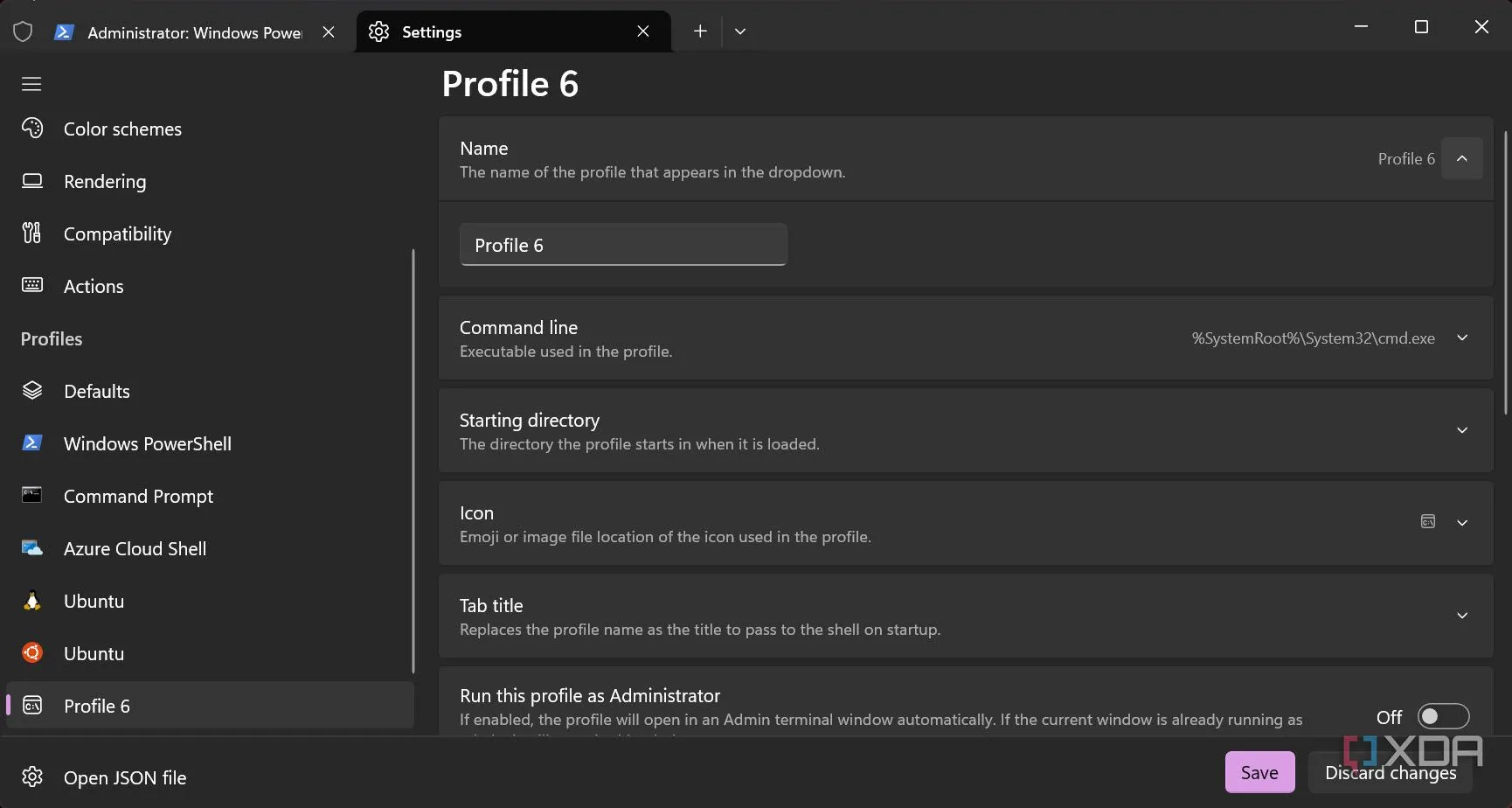Image resolution: width=1512 pixels, height=808 pixels.
Task: Select the Defaults profile
Action: 96,392
